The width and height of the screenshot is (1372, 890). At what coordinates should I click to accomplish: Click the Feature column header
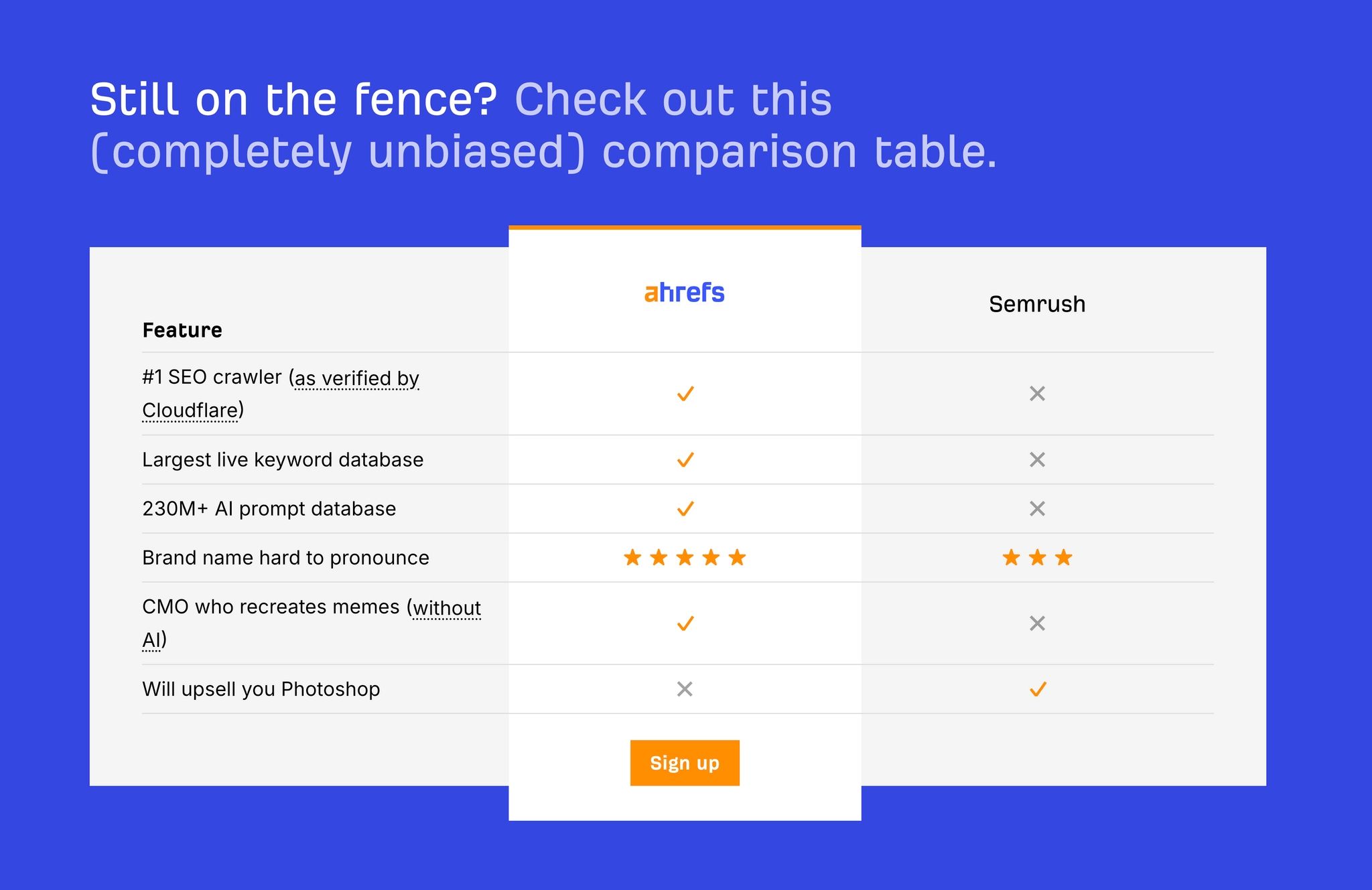[x=182, y=330]
